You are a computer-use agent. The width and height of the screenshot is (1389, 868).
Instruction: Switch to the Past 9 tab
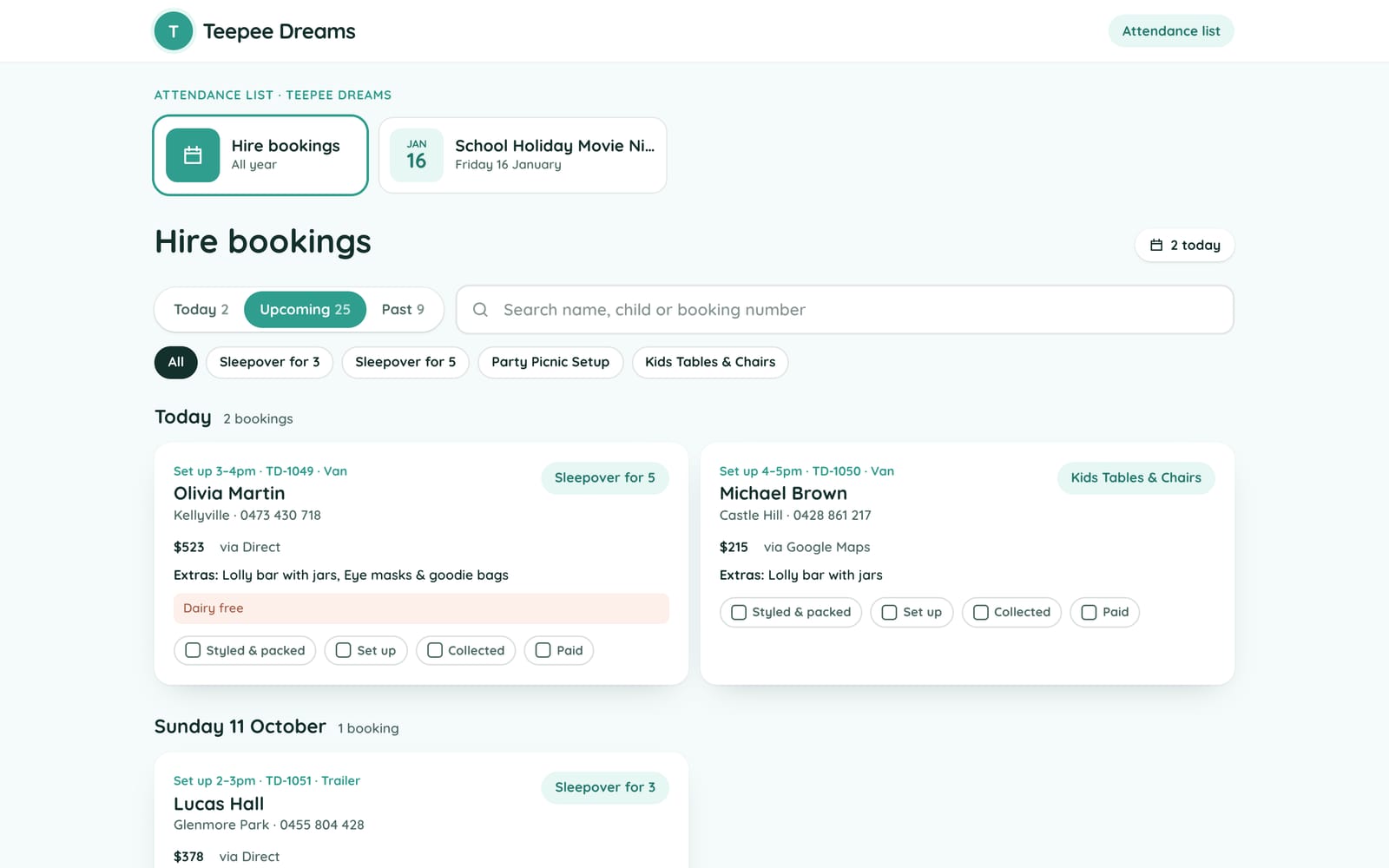point(403,310)
